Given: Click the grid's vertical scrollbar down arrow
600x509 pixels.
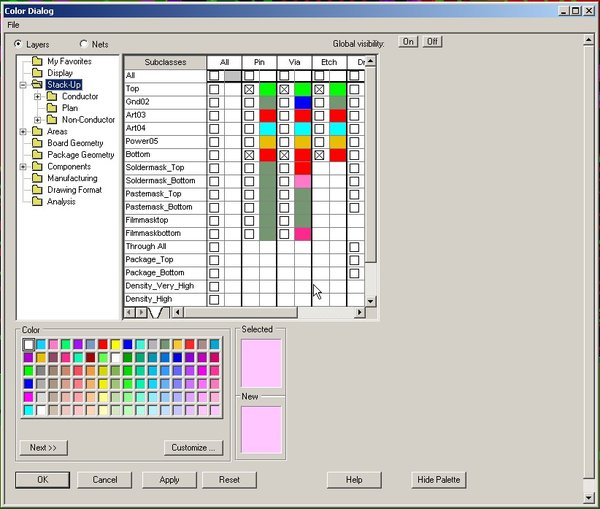Looking at the screenshot, I should (x=370, y=302).
